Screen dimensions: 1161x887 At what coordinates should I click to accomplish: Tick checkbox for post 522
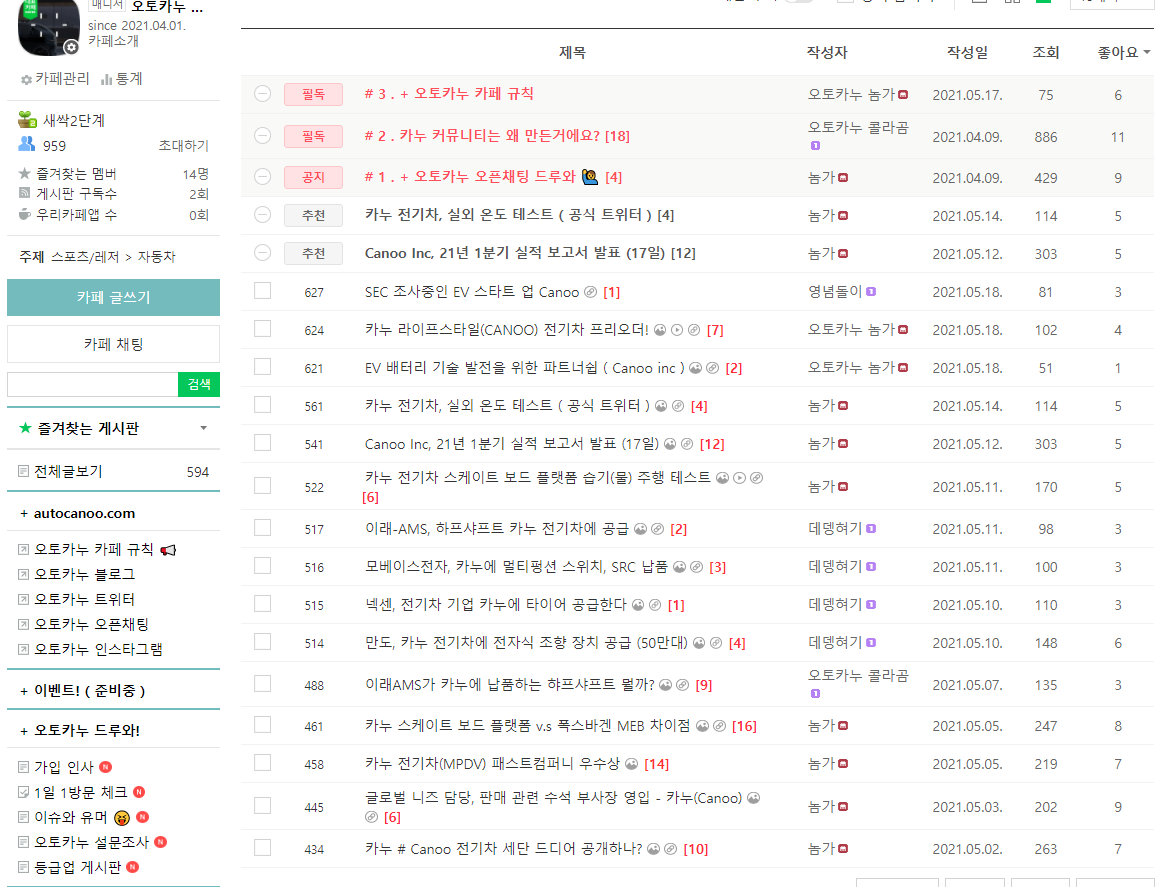pos(262,485)
